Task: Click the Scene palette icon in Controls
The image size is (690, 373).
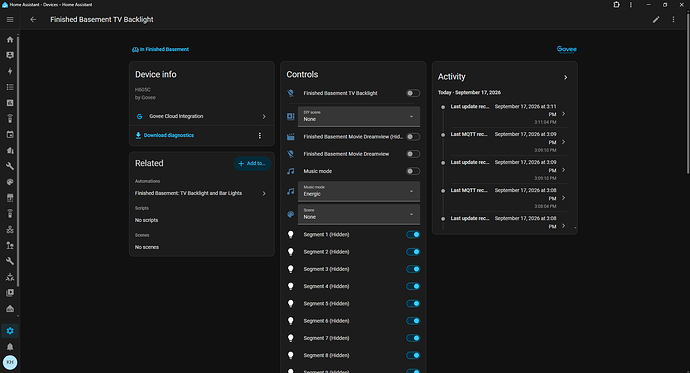Action: click(x=290, y=214)
